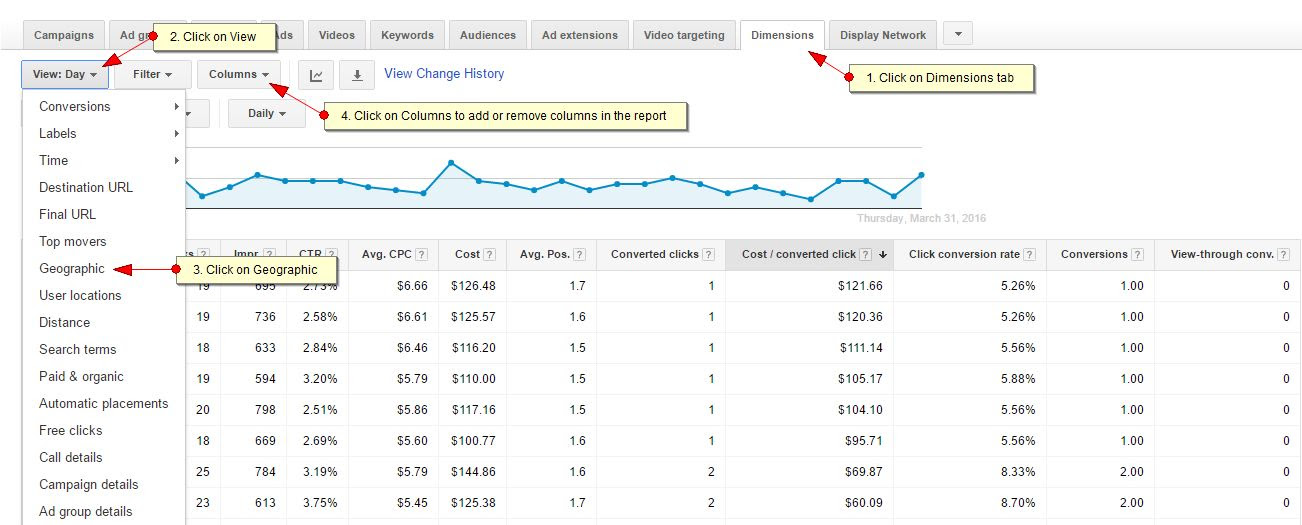
Task: Click the sort arrow on Cost / converted click
Action: [883, 254]
